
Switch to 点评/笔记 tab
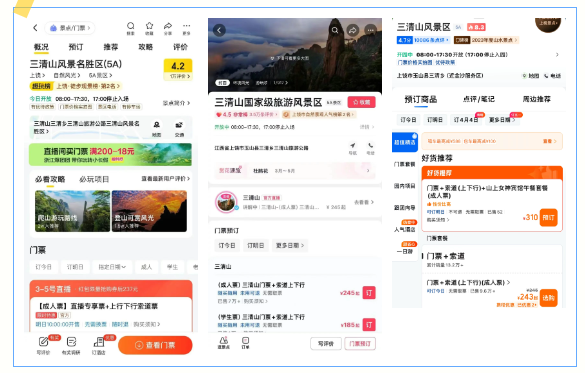coord(479,99)
